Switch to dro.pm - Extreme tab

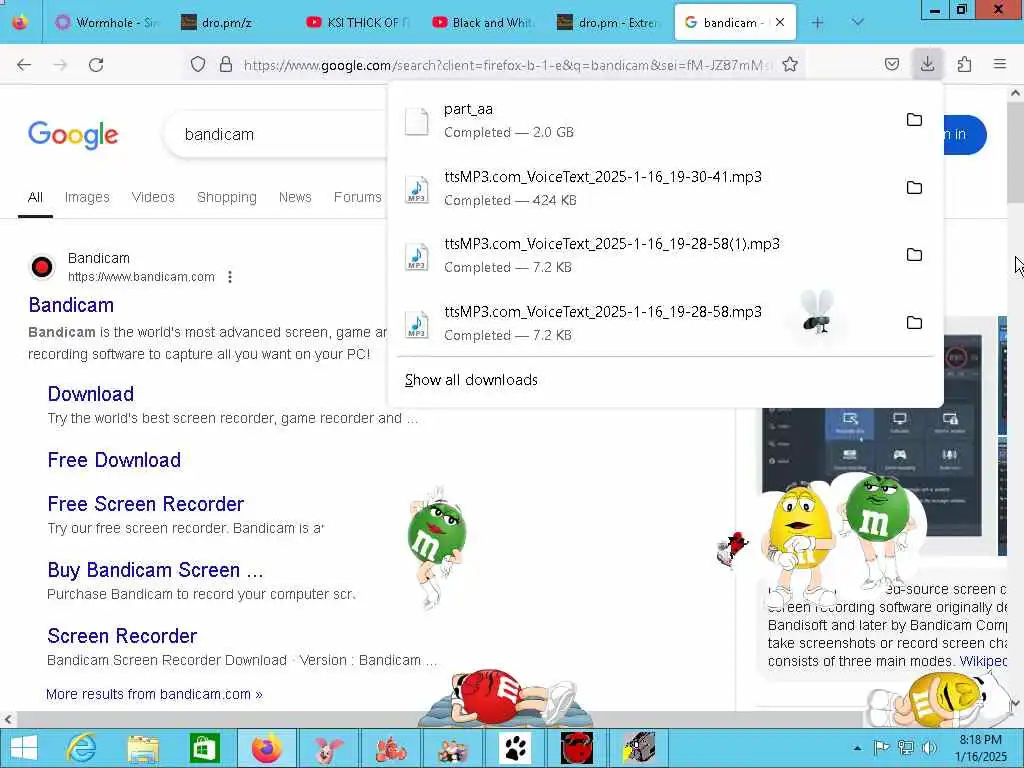click(609, 23)
